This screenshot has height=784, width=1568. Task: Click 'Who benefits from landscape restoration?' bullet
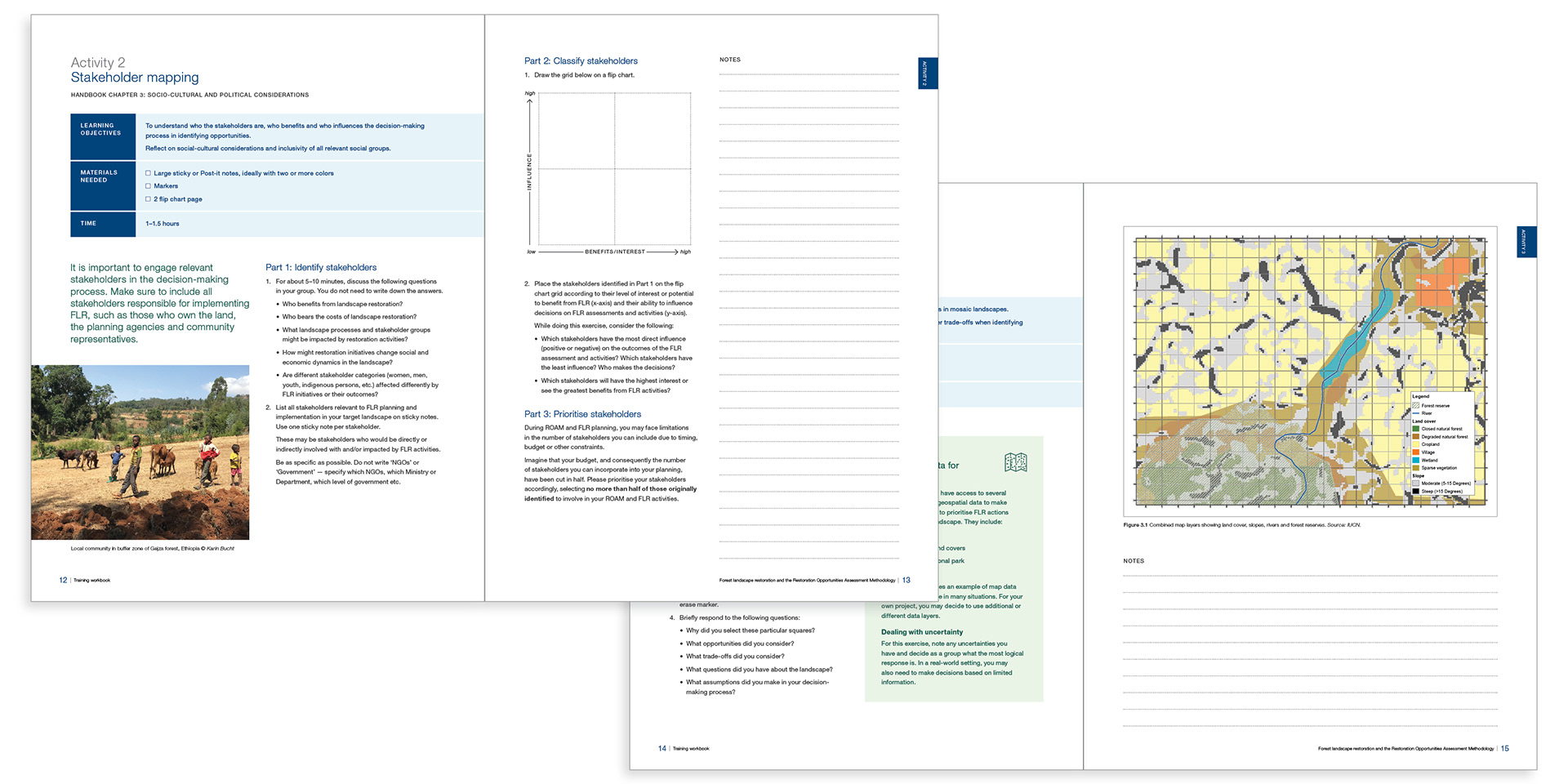pyautogui.click(x=342, y=304)
